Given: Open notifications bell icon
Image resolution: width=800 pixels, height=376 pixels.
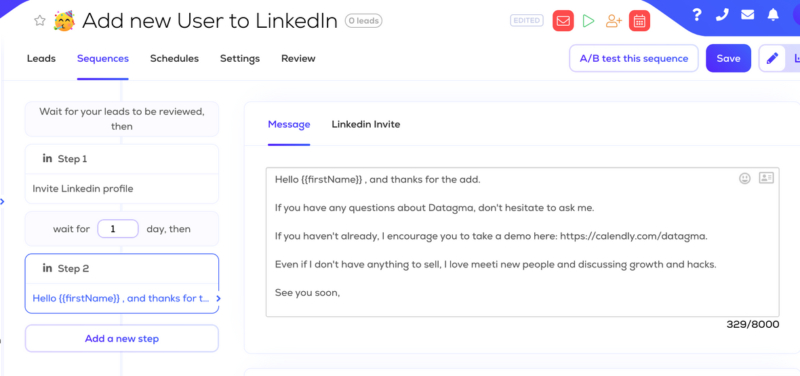Looking at the screenshot, I should tap(773, 15).
